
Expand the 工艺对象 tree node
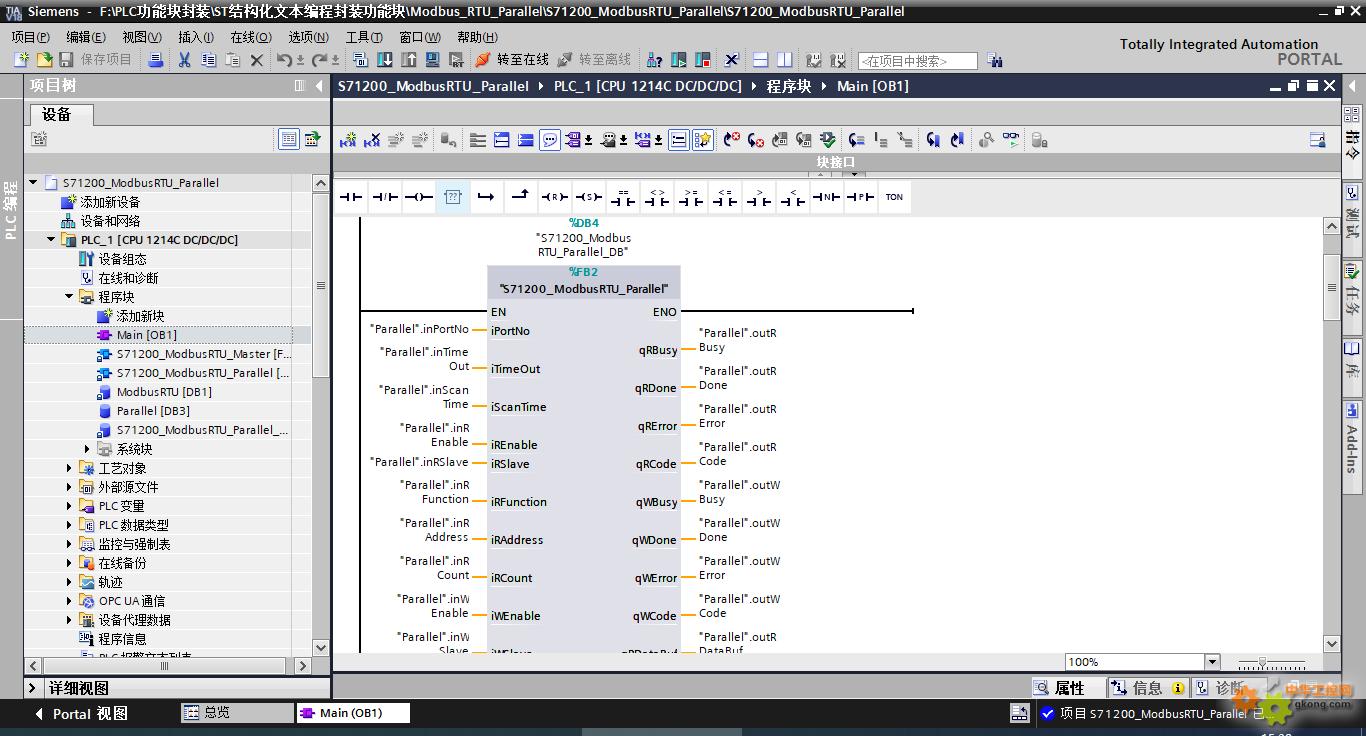(70, 468)
